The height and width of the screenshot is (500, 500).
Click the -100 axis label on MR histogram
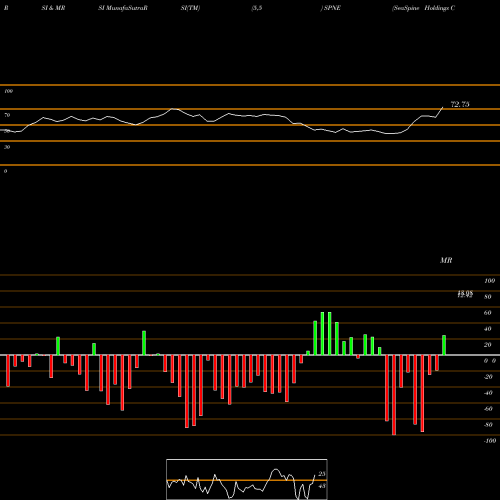coord(490,441)
